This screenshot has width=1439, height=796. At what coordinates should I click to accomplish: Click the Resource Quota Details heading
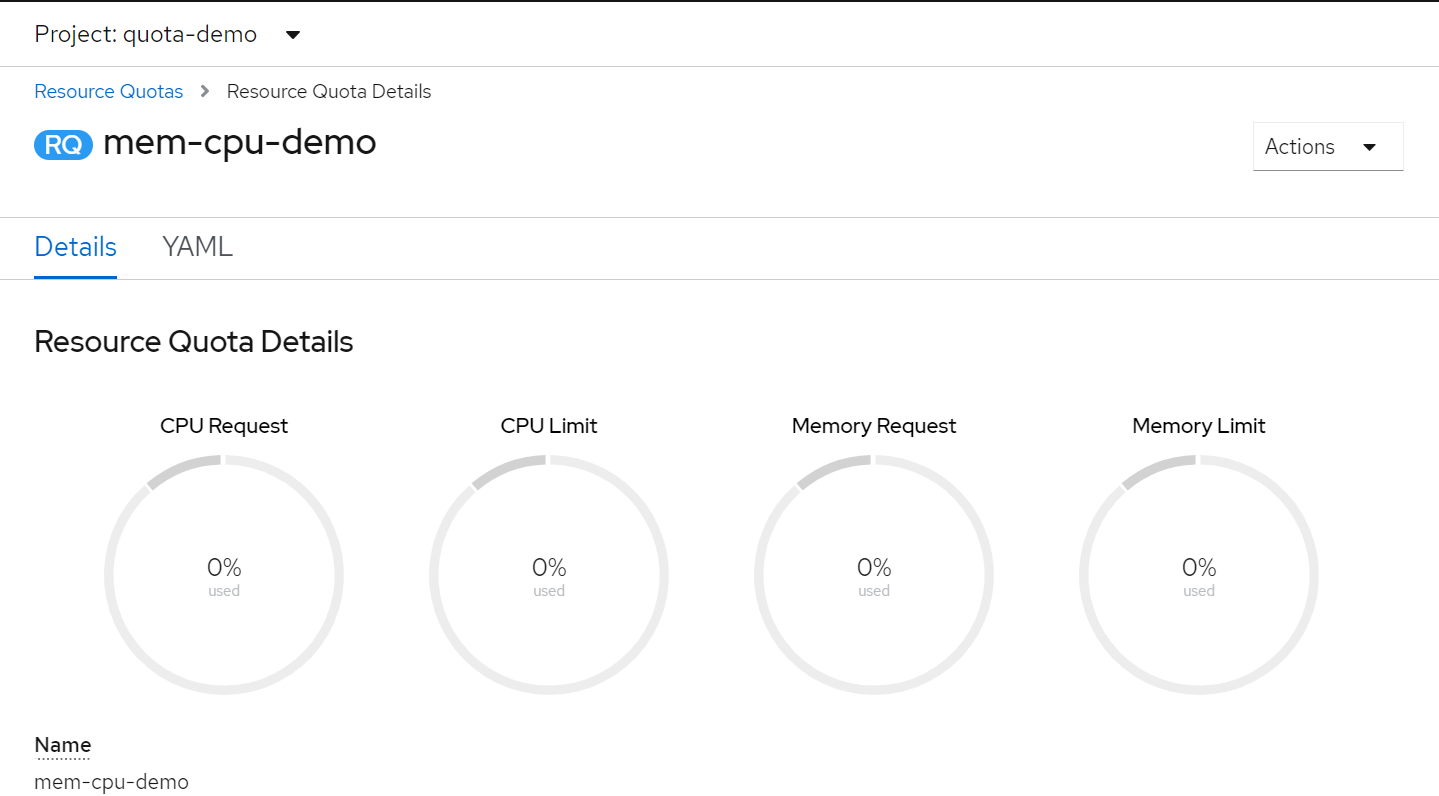[x=193, y=341]
